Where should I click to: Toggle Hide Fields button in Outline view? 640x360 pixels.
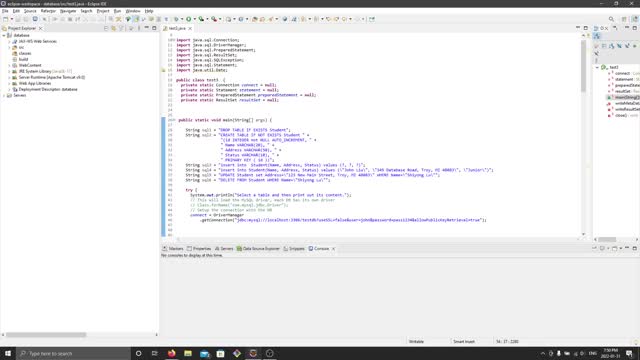coord(611,46)
